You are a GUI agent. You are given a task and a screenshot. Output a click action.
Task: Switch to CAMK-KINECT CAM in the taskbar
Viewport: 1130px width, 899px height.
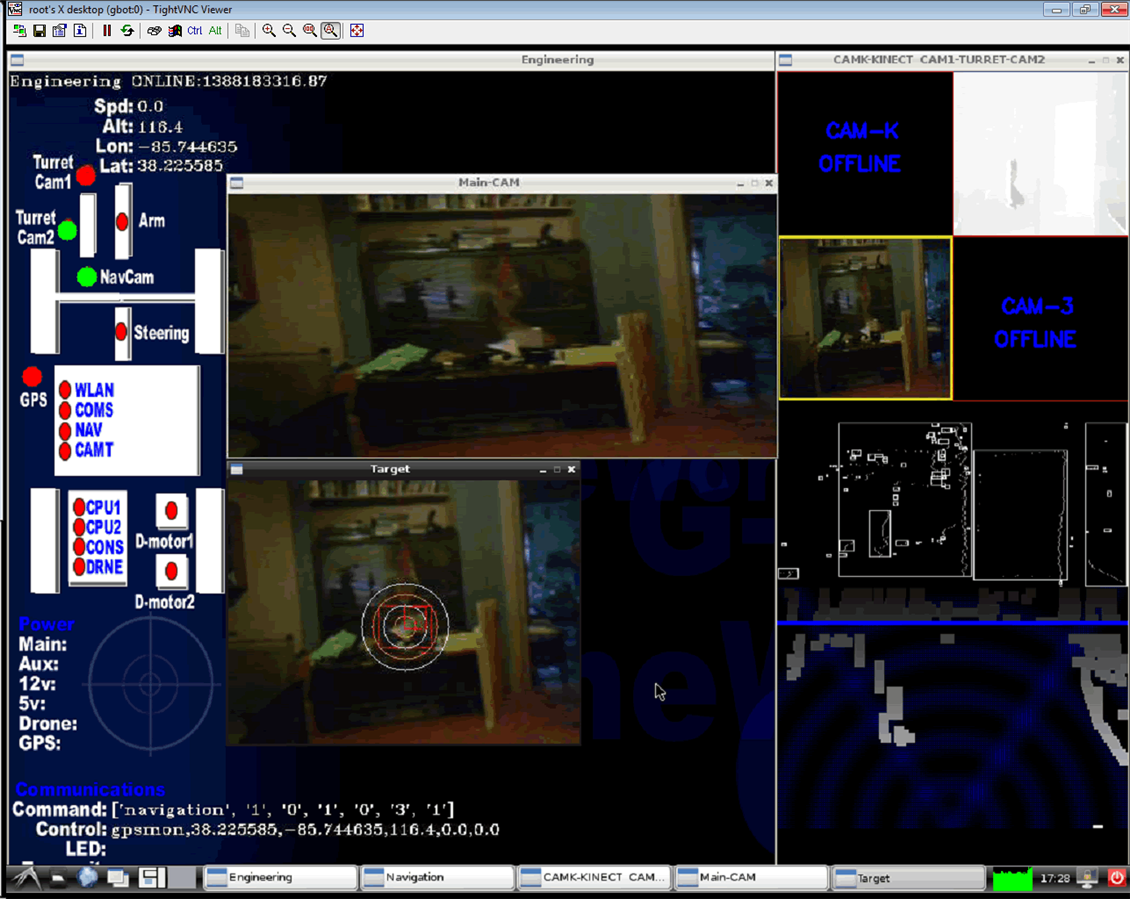coord(595,877)
